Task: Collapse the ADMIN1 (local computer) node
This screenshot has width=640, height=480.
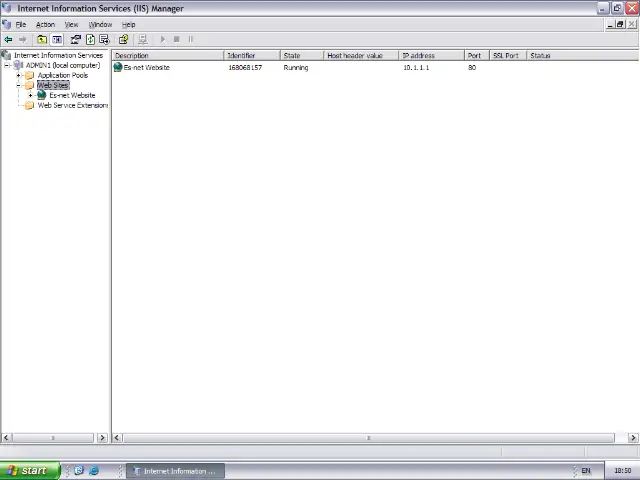Action: coord(7,65)
